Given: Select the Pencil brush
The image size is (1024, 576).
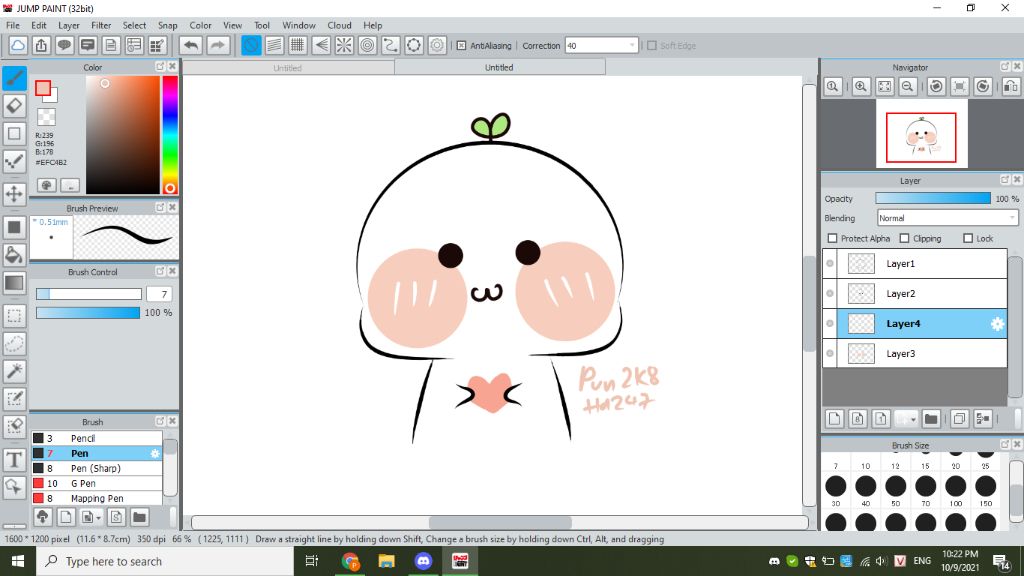Looking at the screenshot, I should click(97, 438).
